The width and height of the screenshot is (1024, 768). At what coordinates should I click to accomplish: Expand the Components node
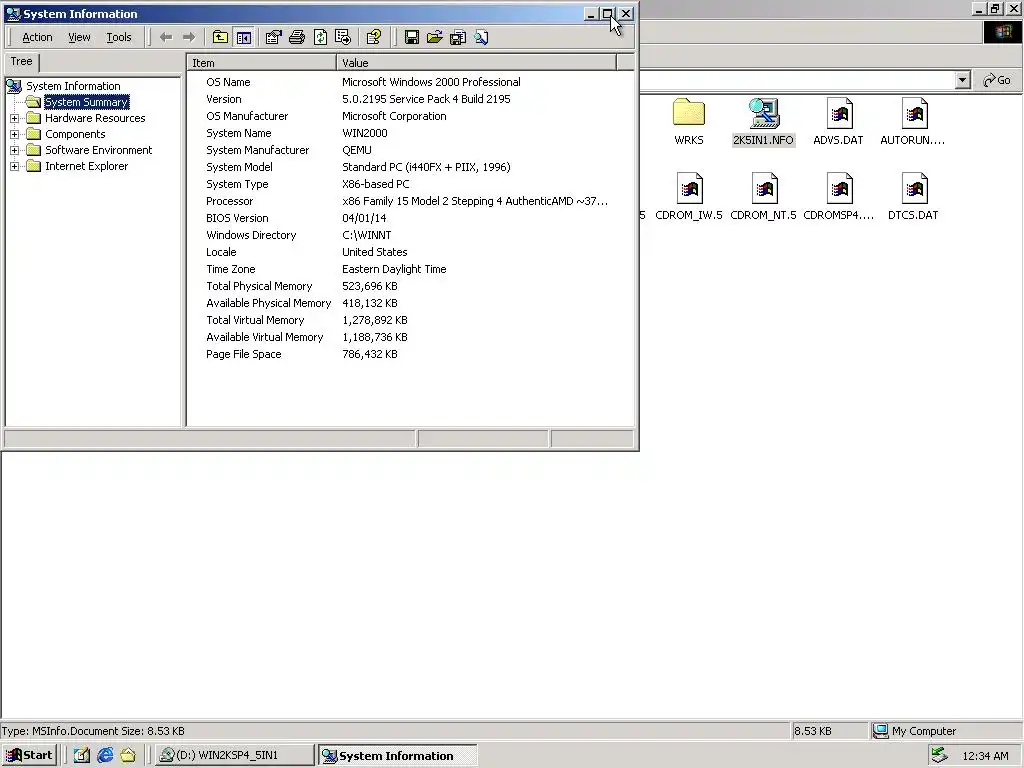tap(14, 135)
